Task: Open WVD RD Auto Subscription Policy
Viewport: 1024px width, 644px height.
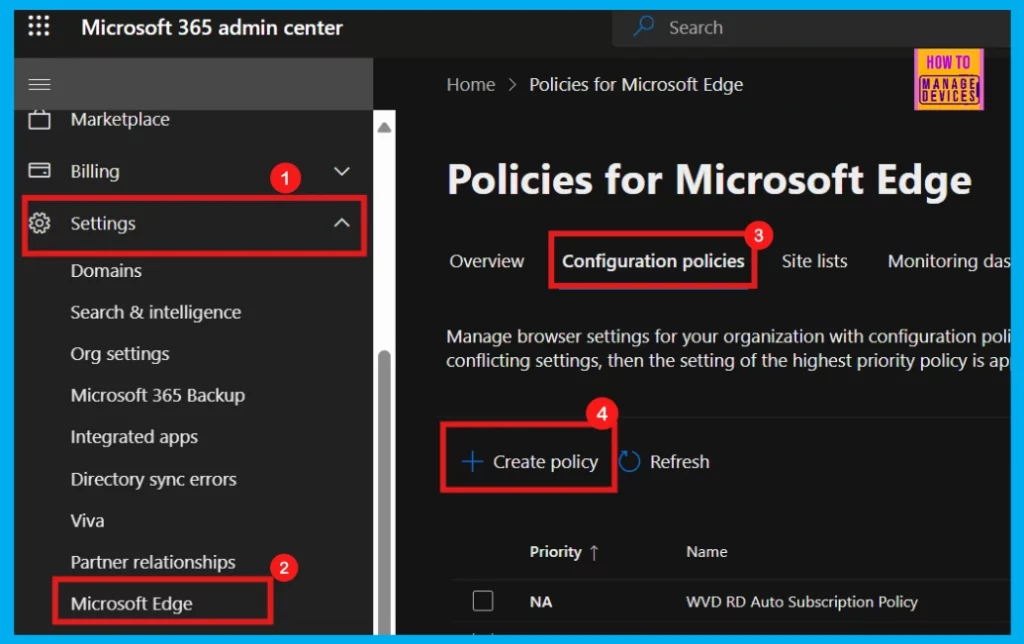Action: [x=801, y=602]
